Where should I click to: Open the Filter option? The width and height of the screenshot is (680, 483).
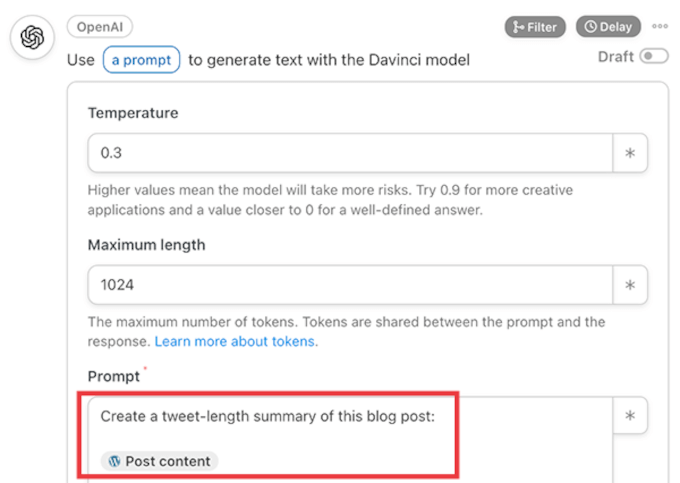535,27
